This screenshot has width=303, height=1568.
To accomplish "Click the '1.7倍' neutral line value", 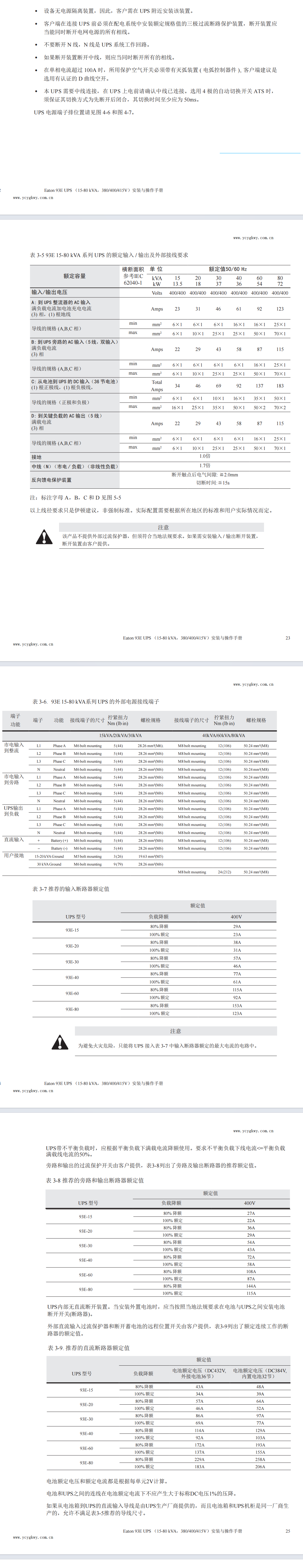I will coord(205,465).
